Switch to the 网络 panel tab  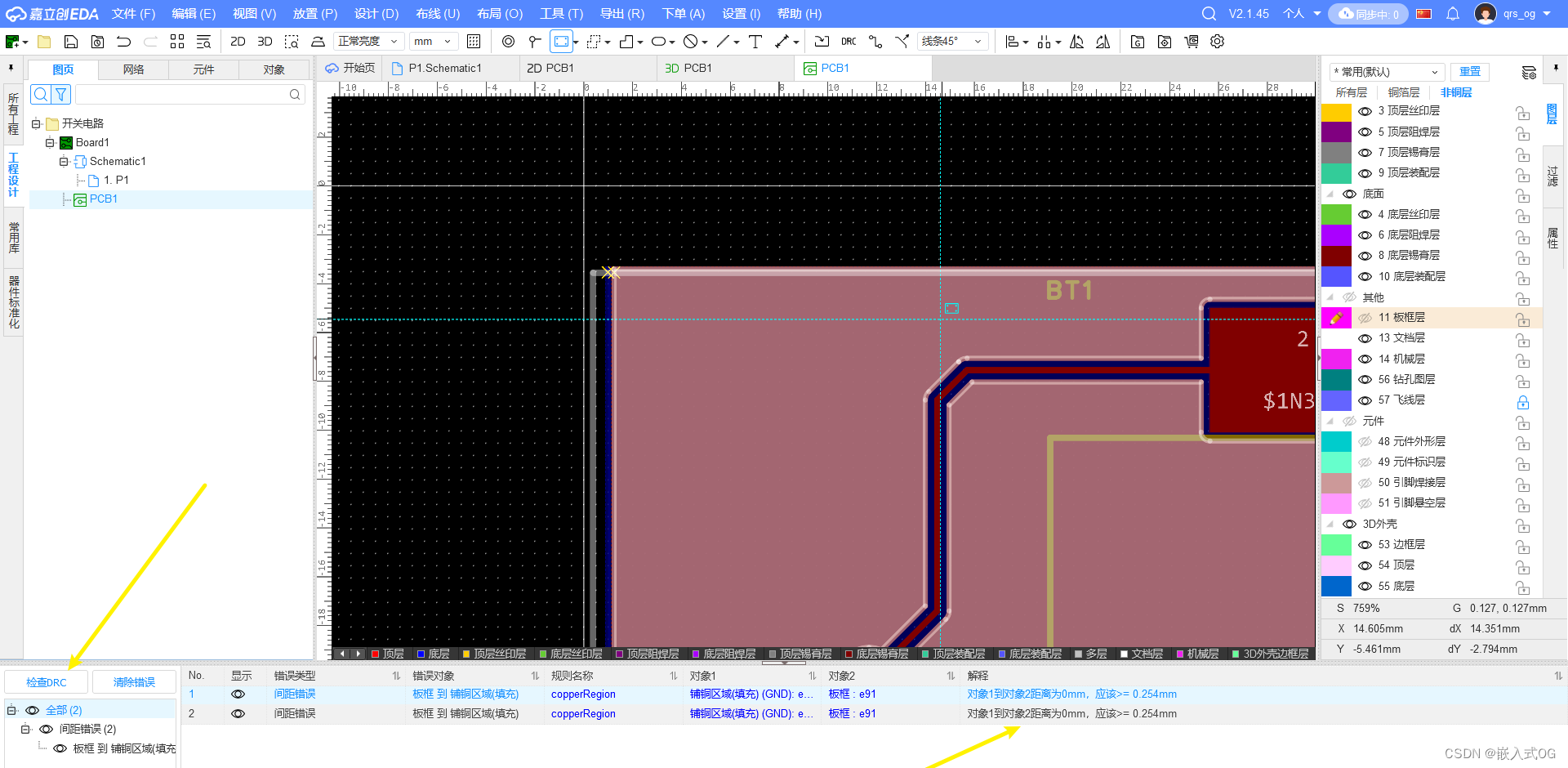point(133,70)
